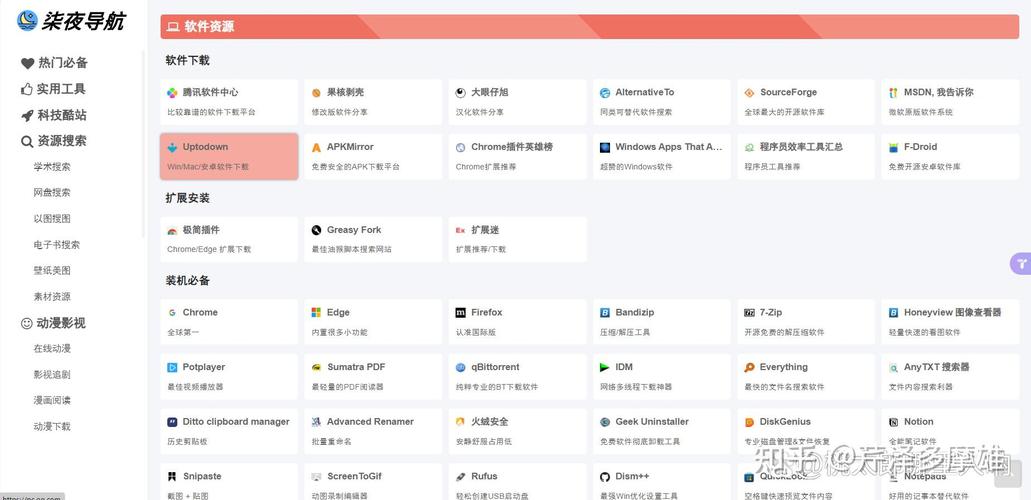Screen dimensions: 1031x500
Task: Open the Everything file search card
Action: coord(806,376)
